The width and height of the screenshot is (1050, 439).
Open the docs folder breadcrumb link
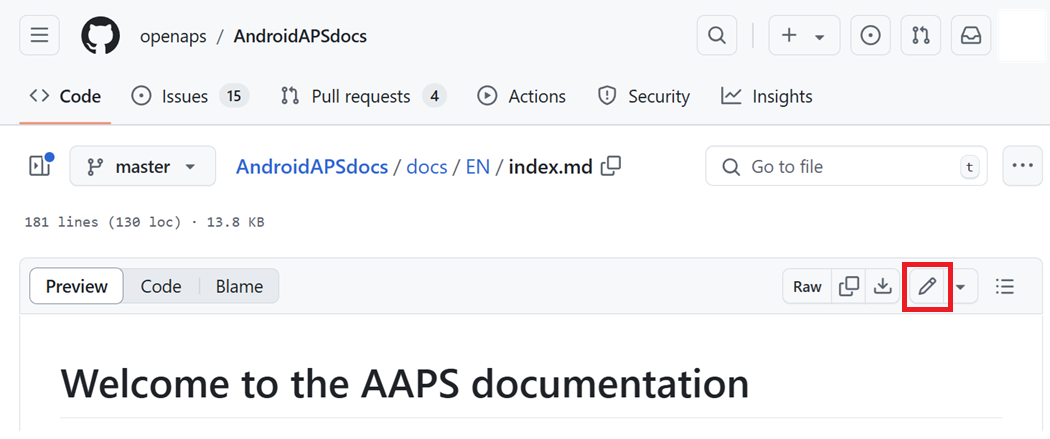click(427, 167)
